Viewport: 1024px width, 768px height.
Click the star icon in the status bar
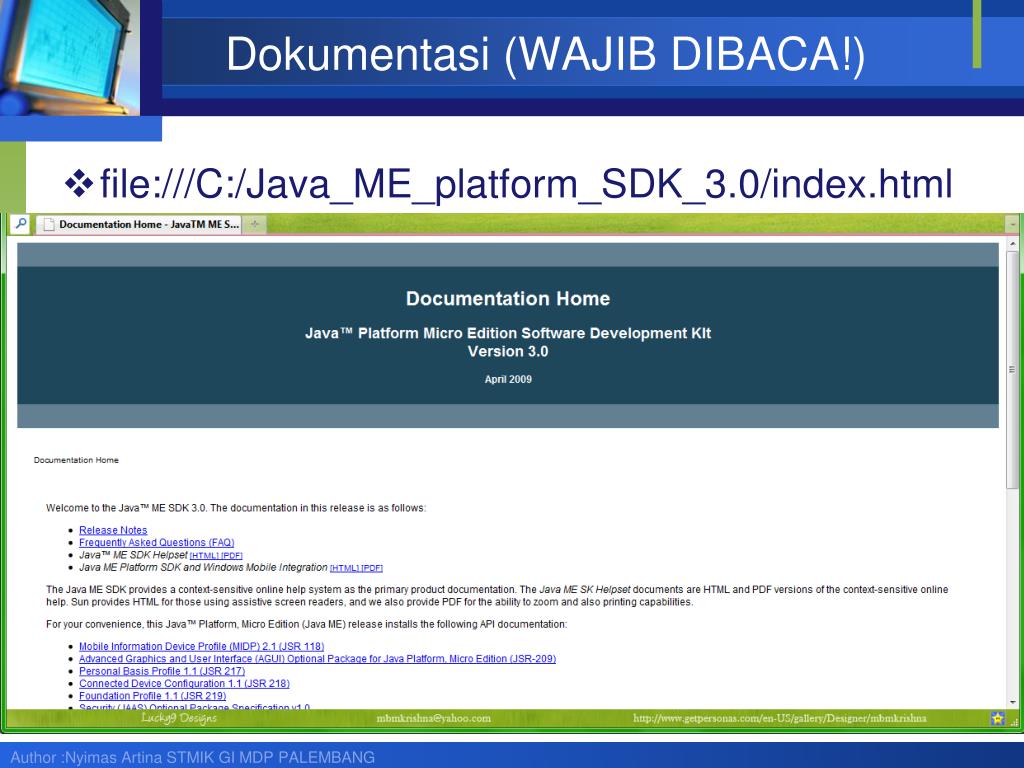click(997, 718)
